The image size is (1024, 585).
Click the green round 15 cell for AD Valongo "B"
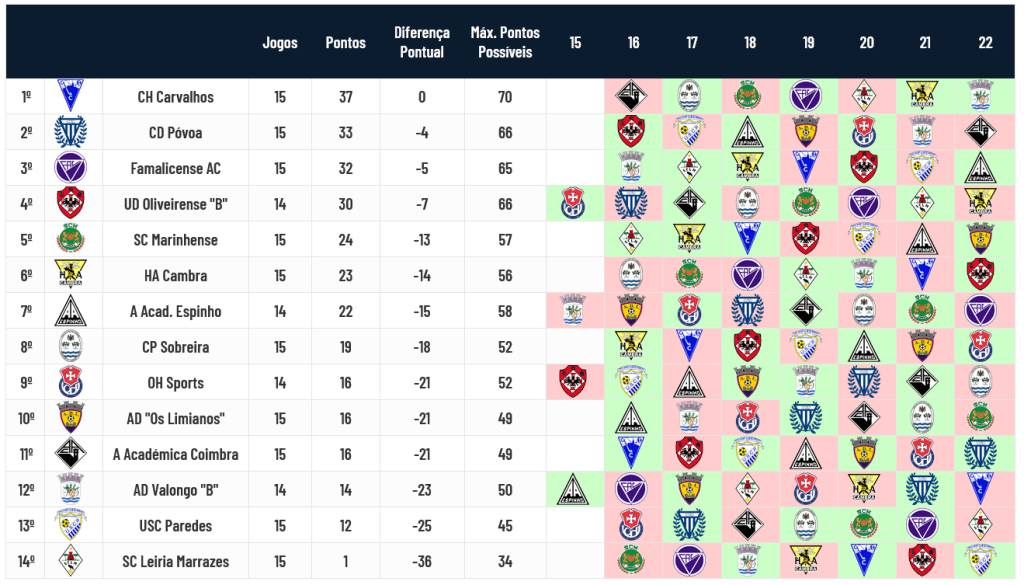coord(573,490)
